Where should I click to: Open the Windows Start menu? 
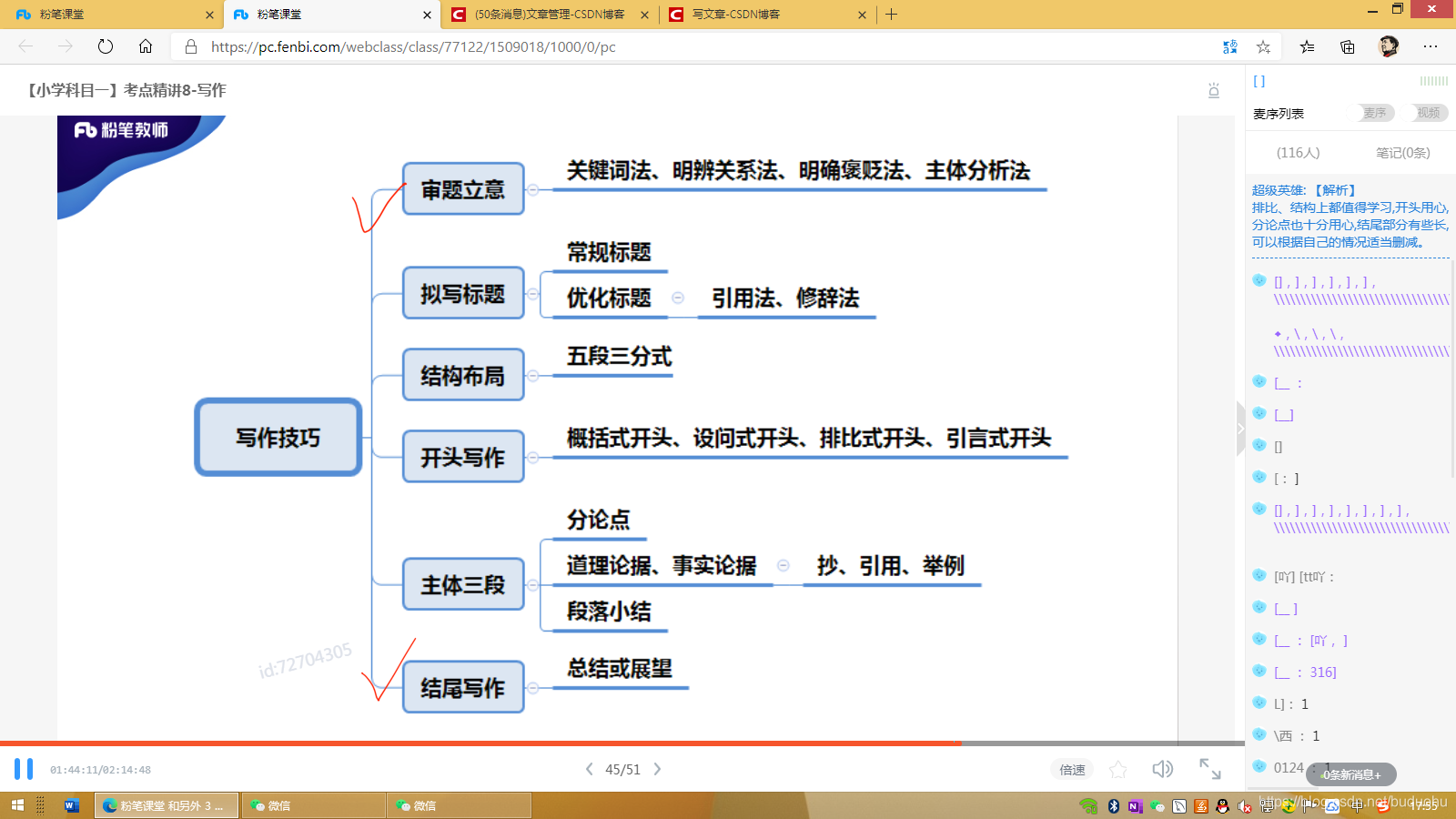tap(17, 805)
